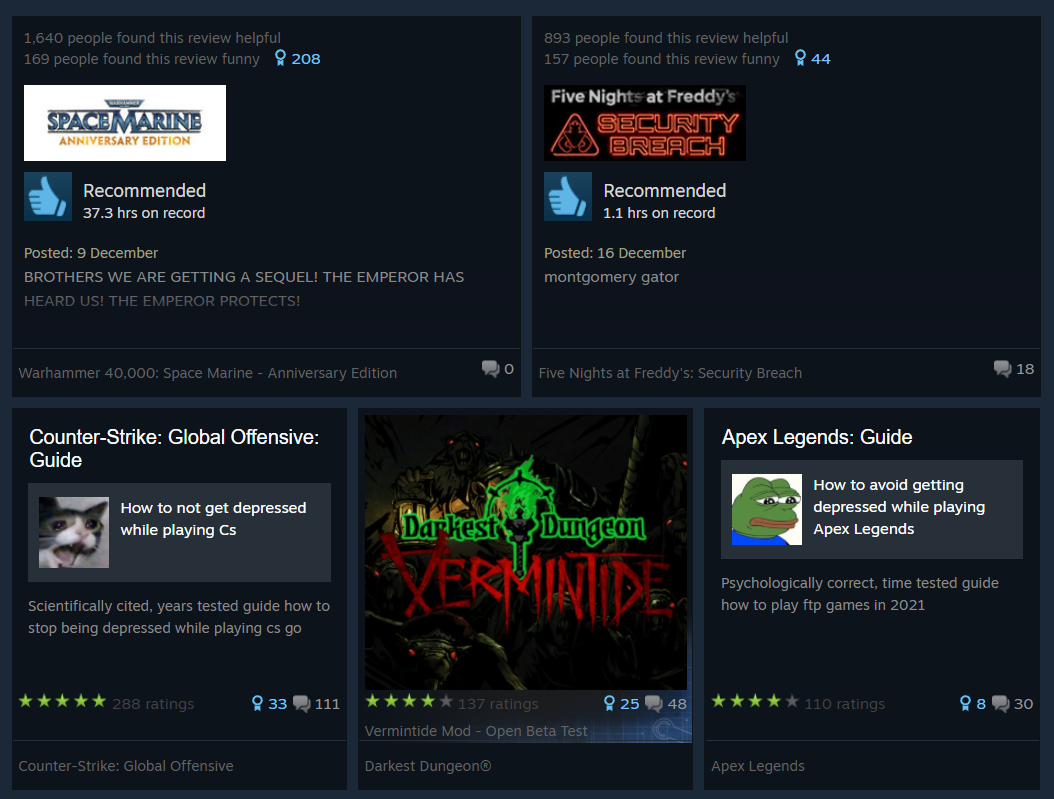Click award icon on CS:GO guide
The height and width of the screenshot is (799, 1054).
[257, 704]
